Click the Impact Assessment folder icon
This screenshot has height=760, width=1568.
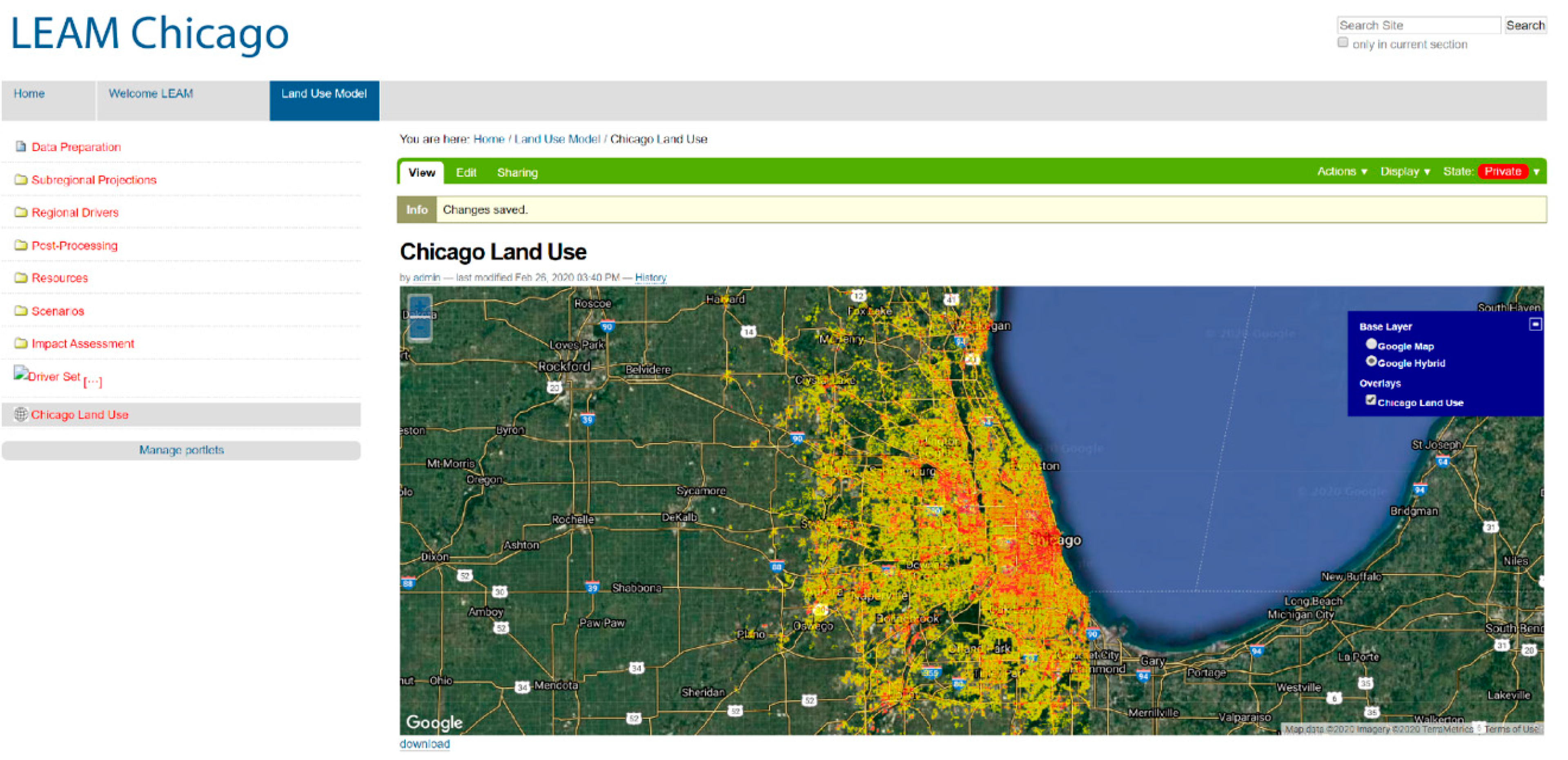[x=21, y=343]
